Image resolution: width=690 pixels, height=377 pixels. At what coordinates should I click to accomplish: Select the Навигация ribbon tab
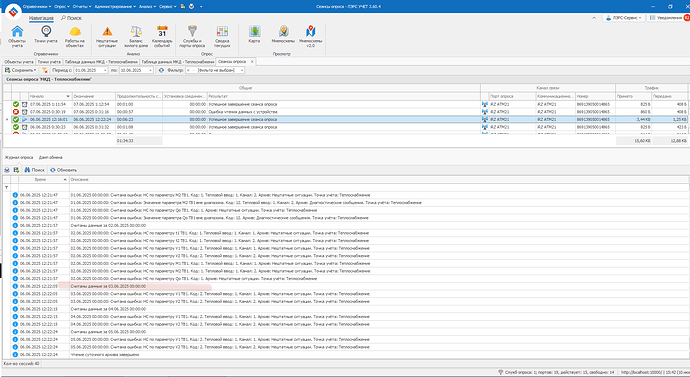click(x=41, y=18)
